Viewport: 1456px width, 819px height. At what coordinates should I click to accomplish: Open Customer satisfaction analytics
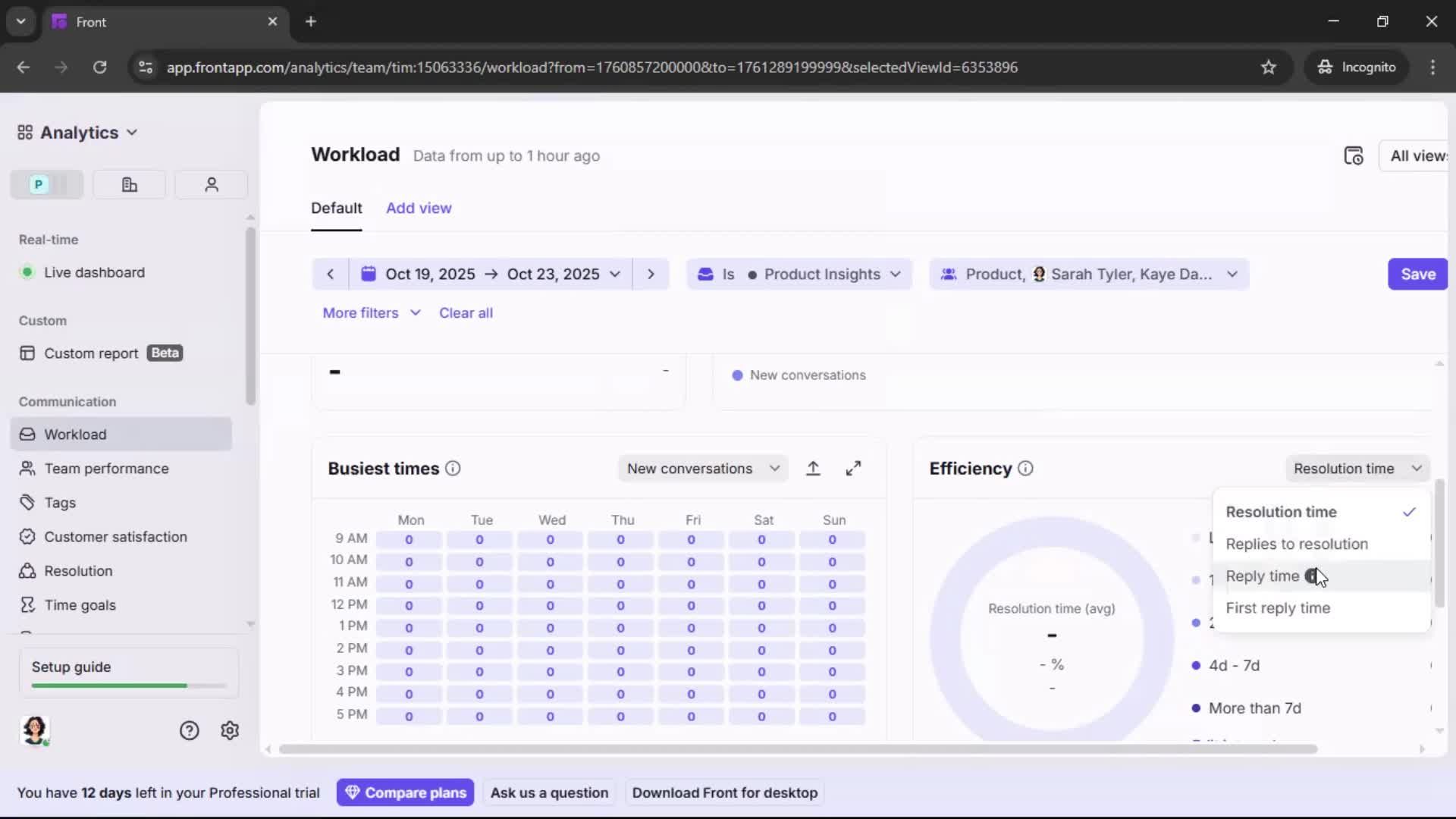click(115, 536)
